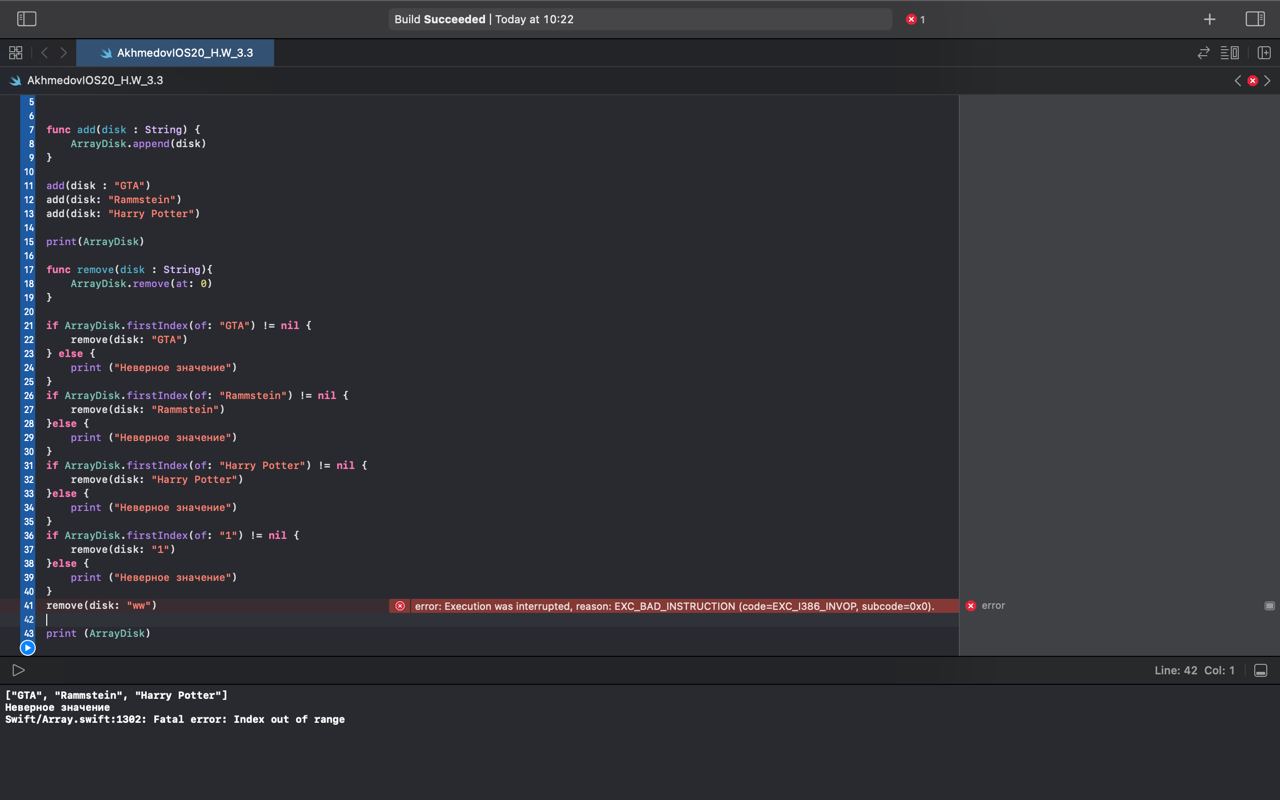The width and height of the screenshot is (1280, 800).
Task: Click the ArrayDisk.append(disk) line
Action: coord(138,144)
